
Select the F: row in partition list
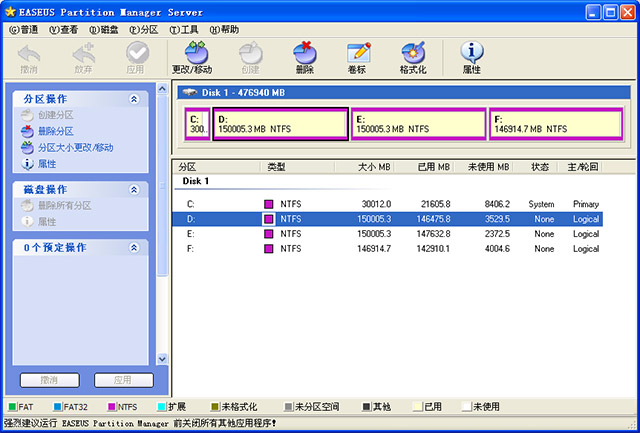pos(388,249)
